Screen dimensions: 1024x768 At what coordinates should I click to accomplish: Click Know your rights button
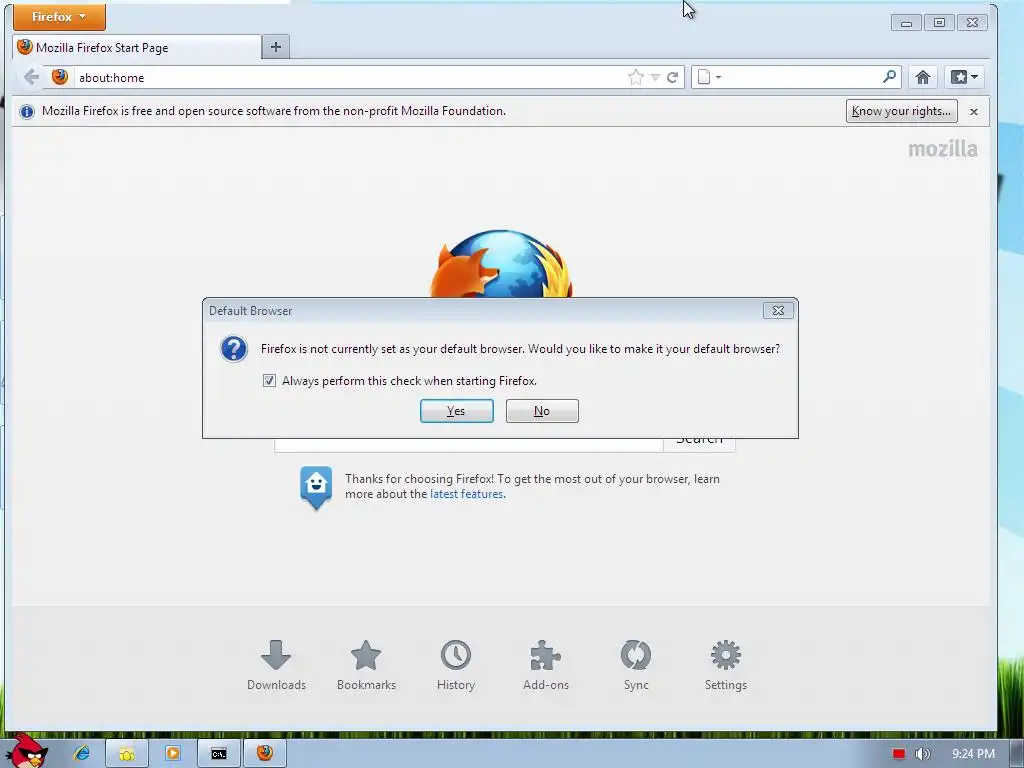tap(901, 111)
